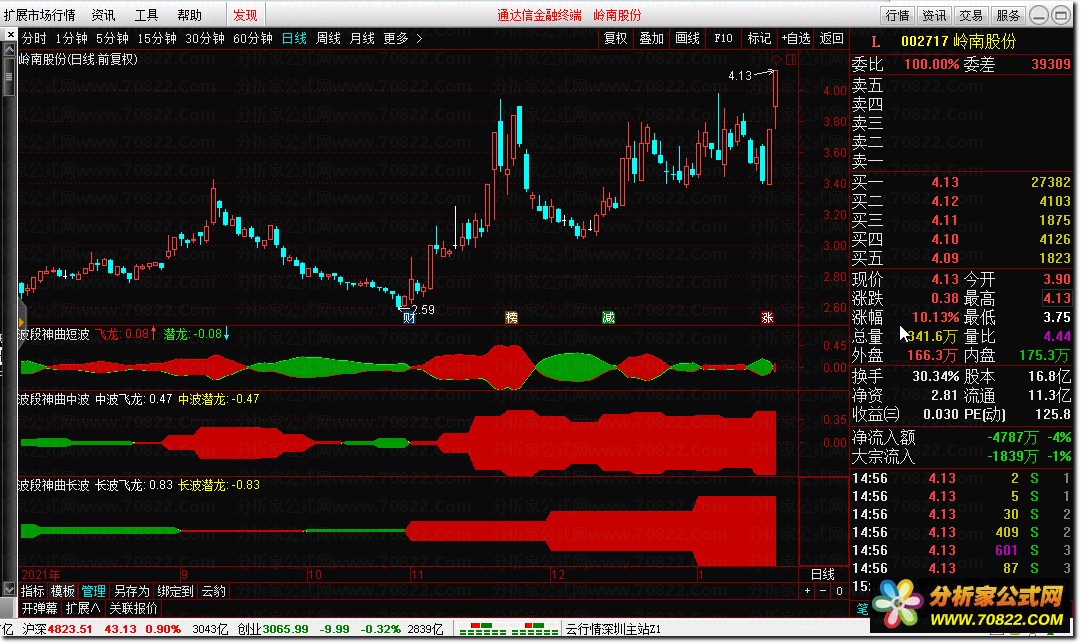Activate the 画线 drawing tool
The image size is (1082, 644).
pos(687,39)
